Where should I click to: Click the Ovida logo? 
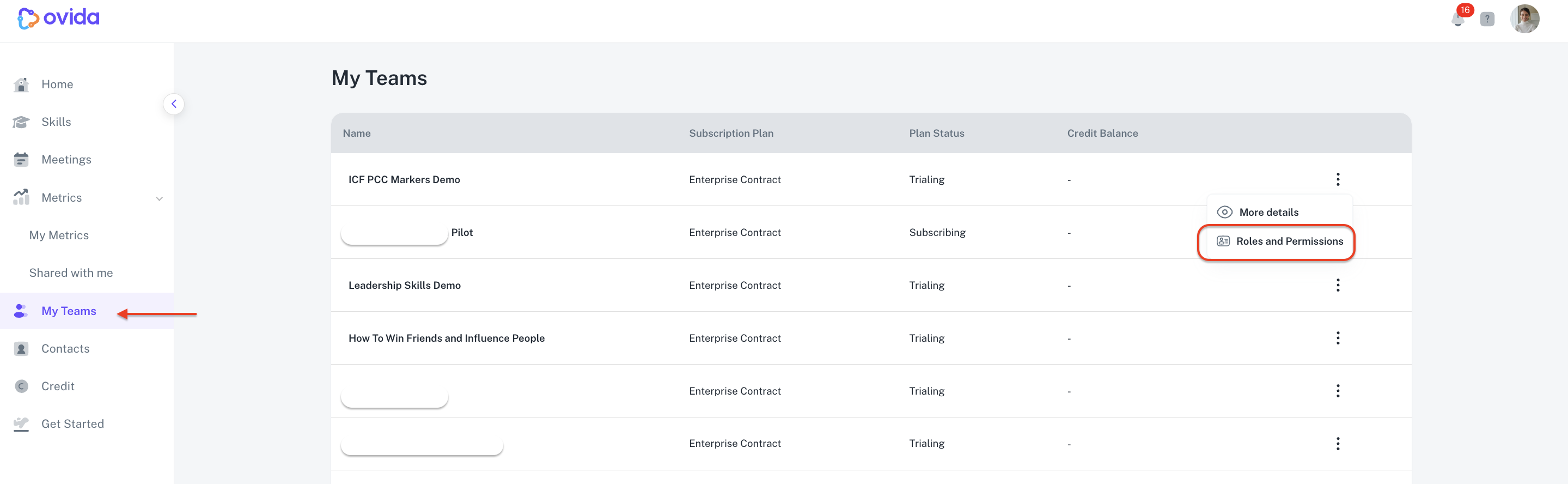pos(58,17)
